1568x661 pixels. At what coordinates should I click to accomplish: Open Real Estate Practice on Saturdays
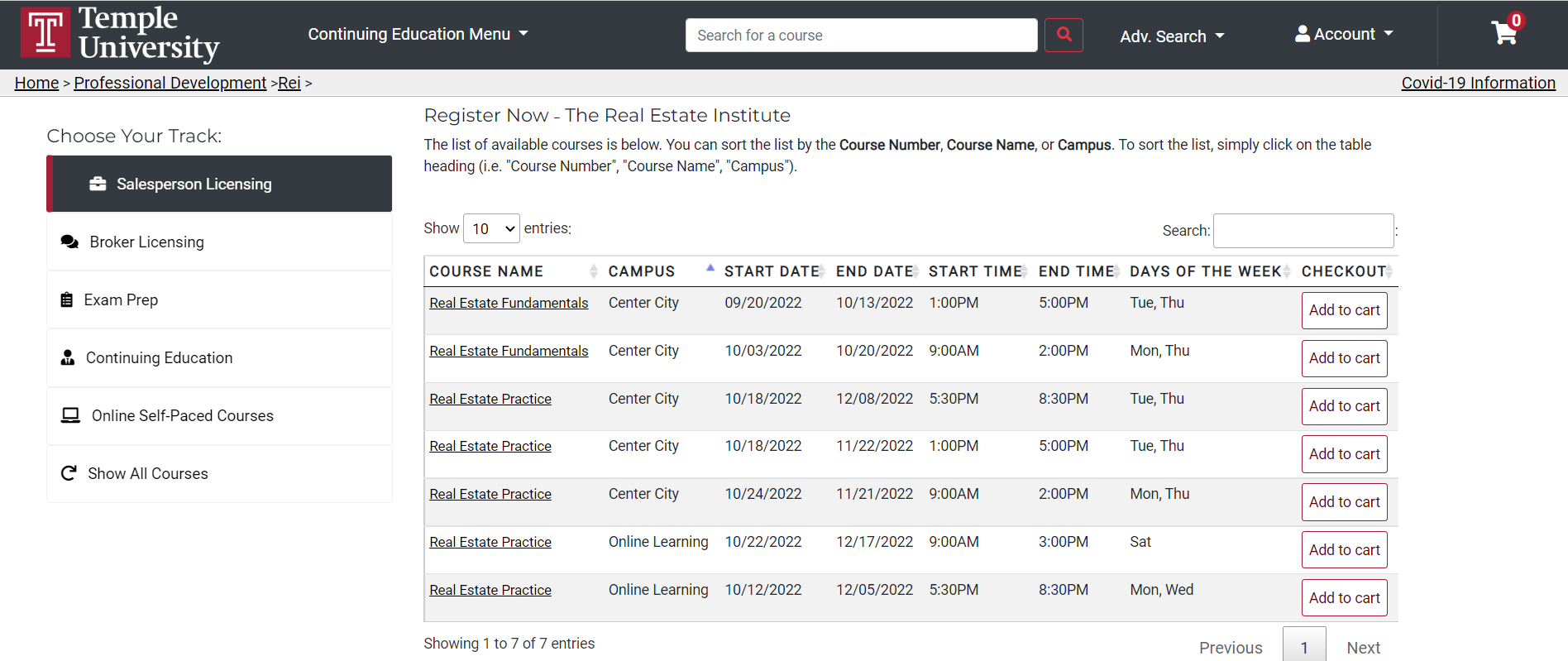490,542
